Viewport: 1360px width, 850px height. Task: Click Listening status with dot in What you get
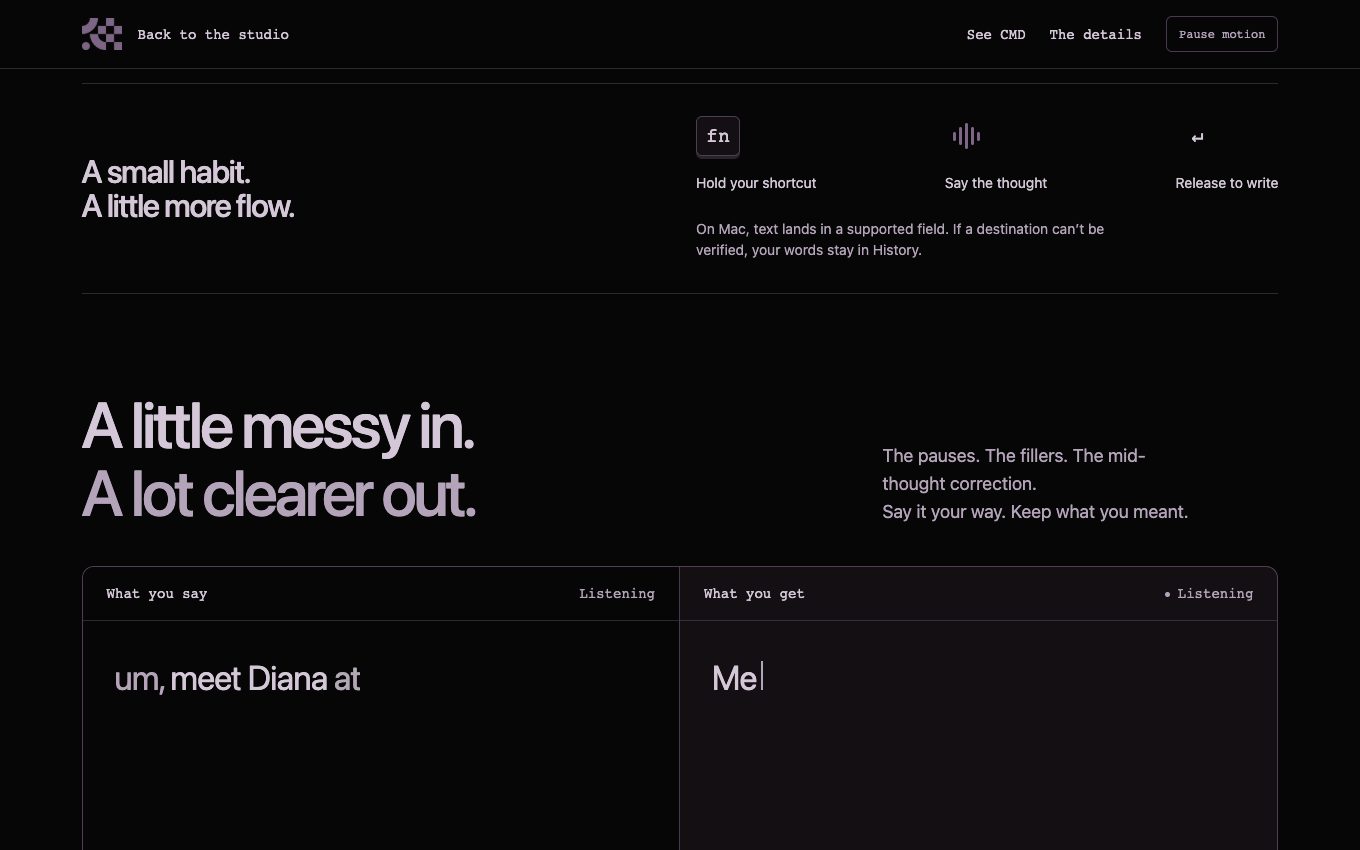click(x=1209, y=594)
